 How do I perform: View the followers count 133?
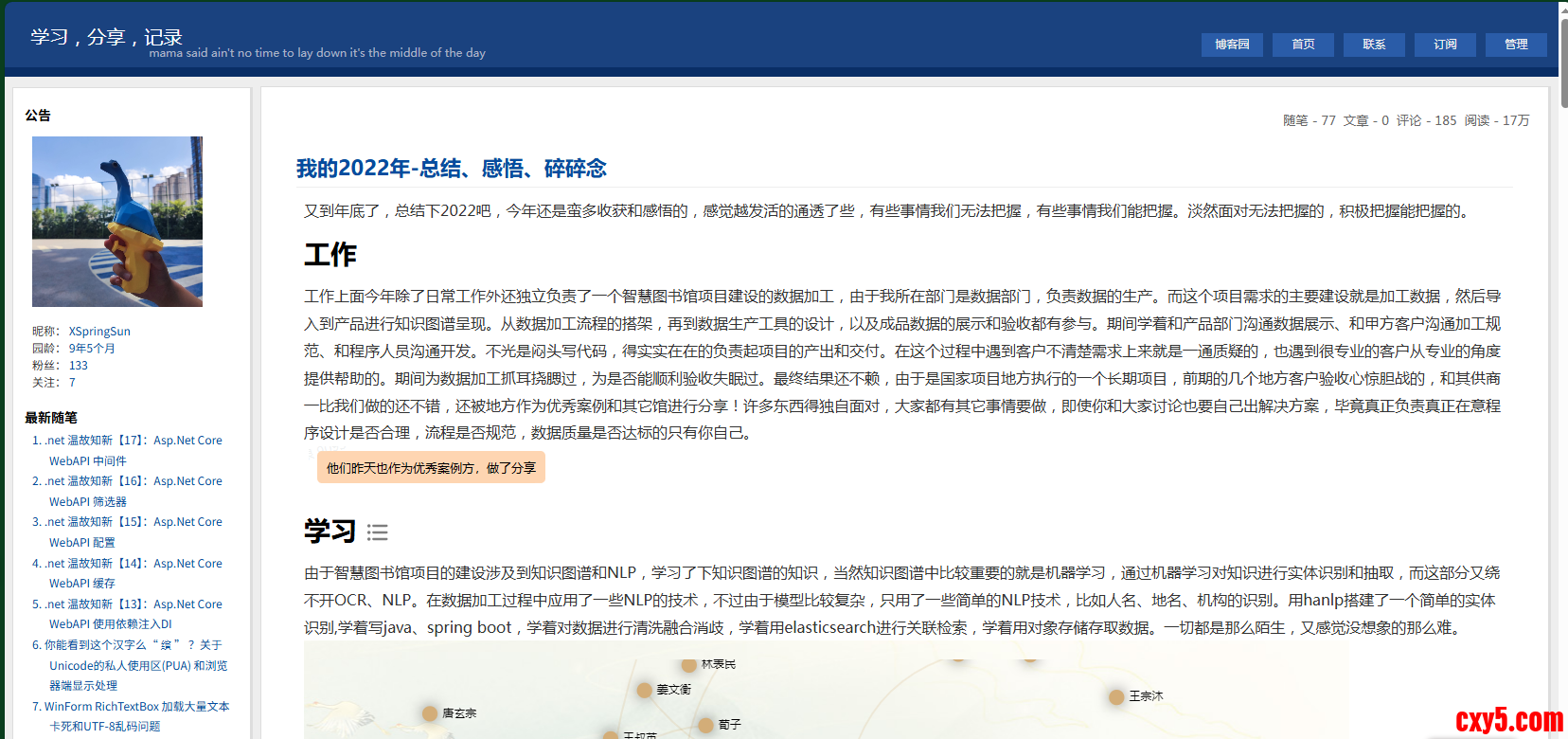pyautogui.click(x=79, y=366)
